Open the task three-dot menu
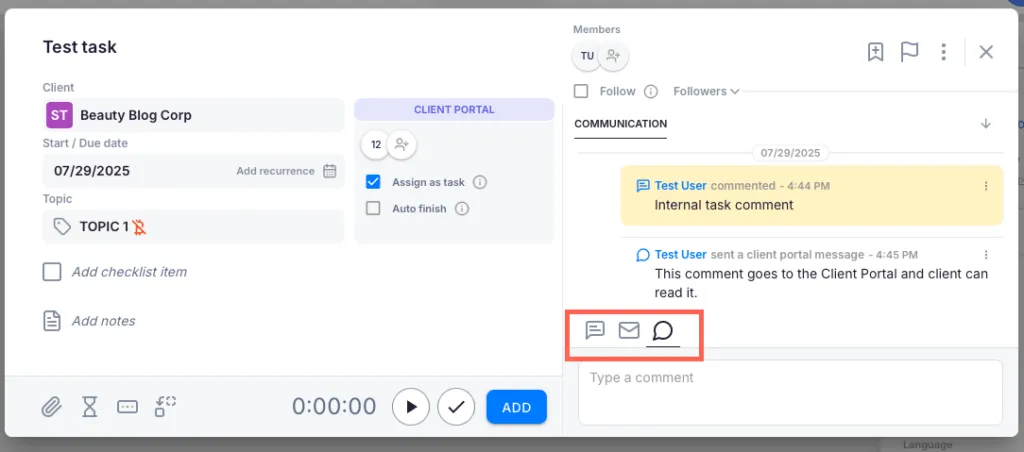Screen dimensions: 1024x452 pyautogui.click(x=943, y=52)
